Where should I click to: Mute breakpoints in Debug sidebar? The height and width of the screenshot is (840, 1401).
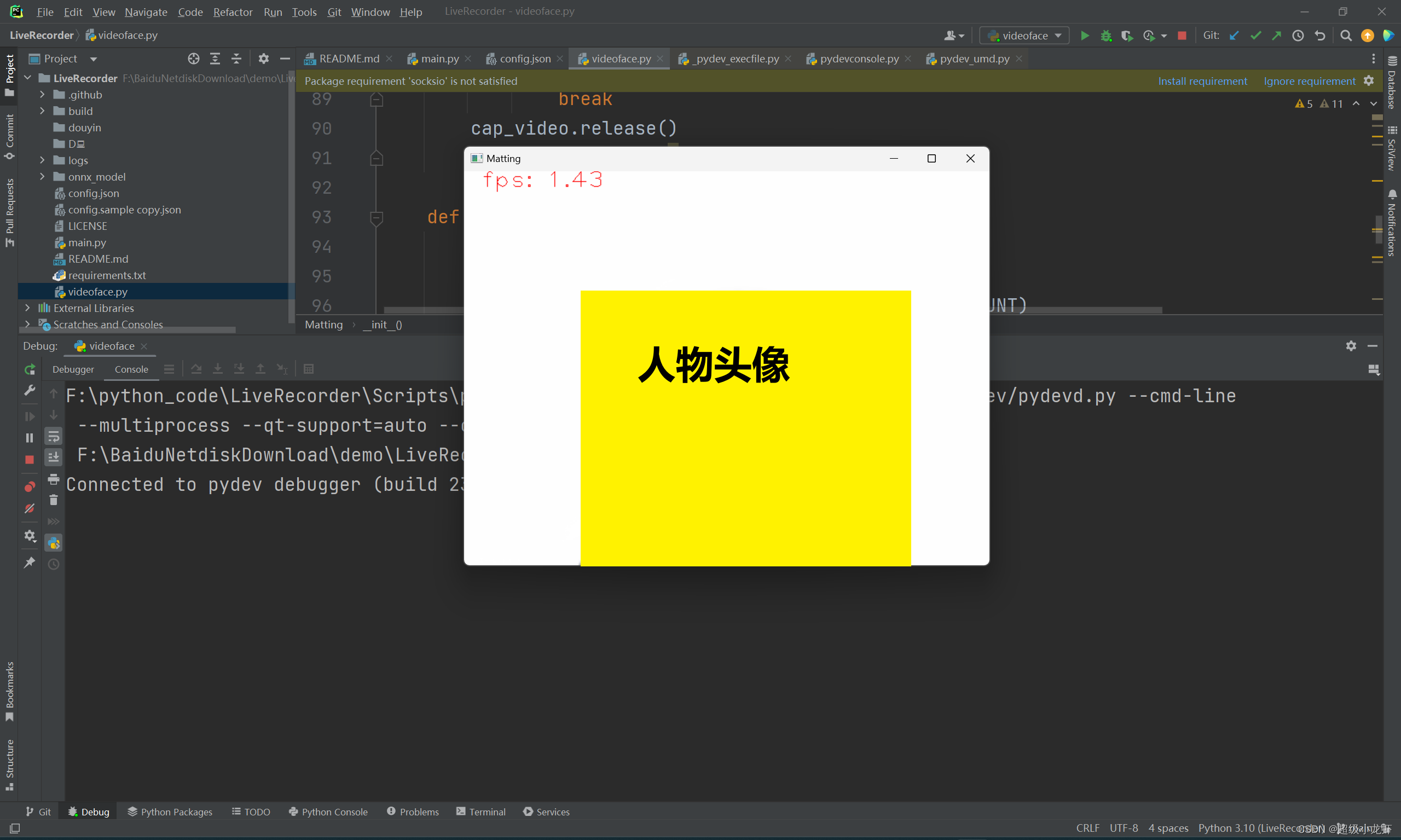(30, 508)
